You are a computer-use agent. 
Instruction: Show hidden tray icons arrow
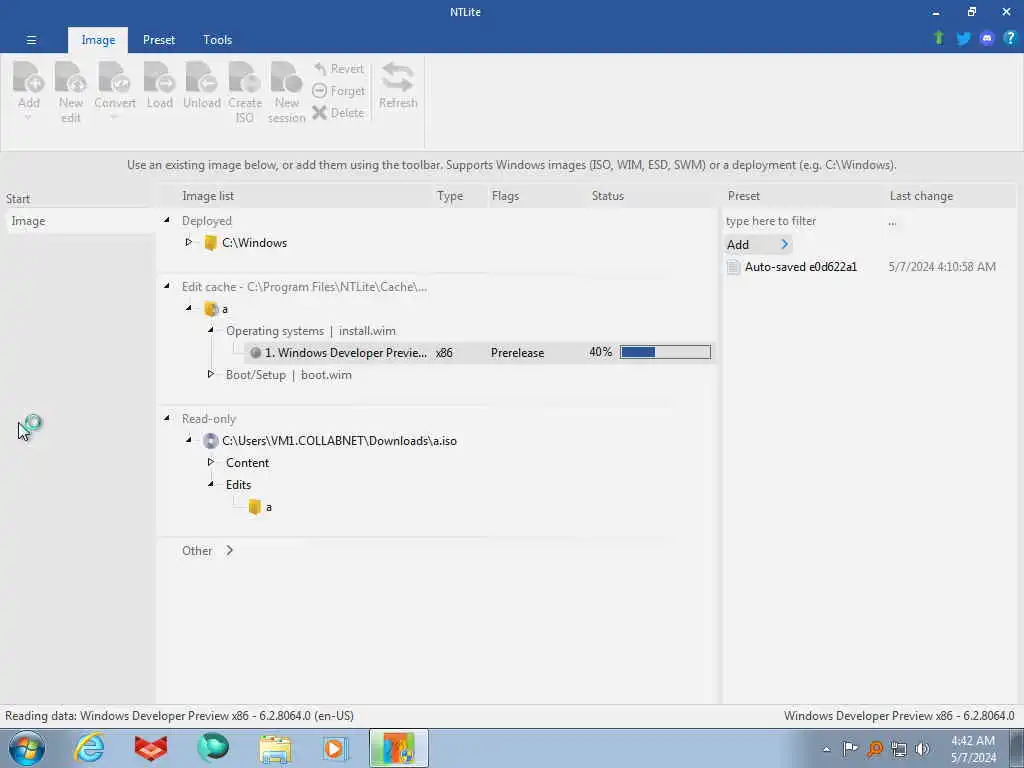826,749
